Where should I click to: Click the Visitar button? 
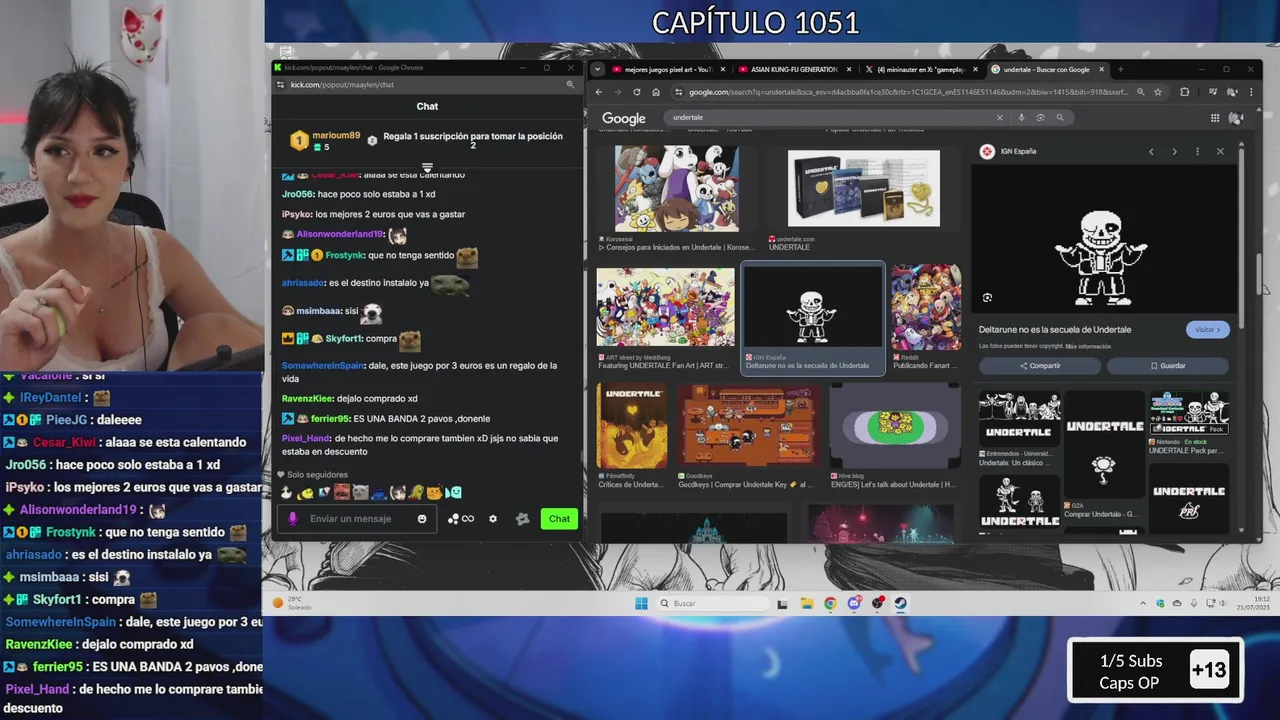(1208, 329)
